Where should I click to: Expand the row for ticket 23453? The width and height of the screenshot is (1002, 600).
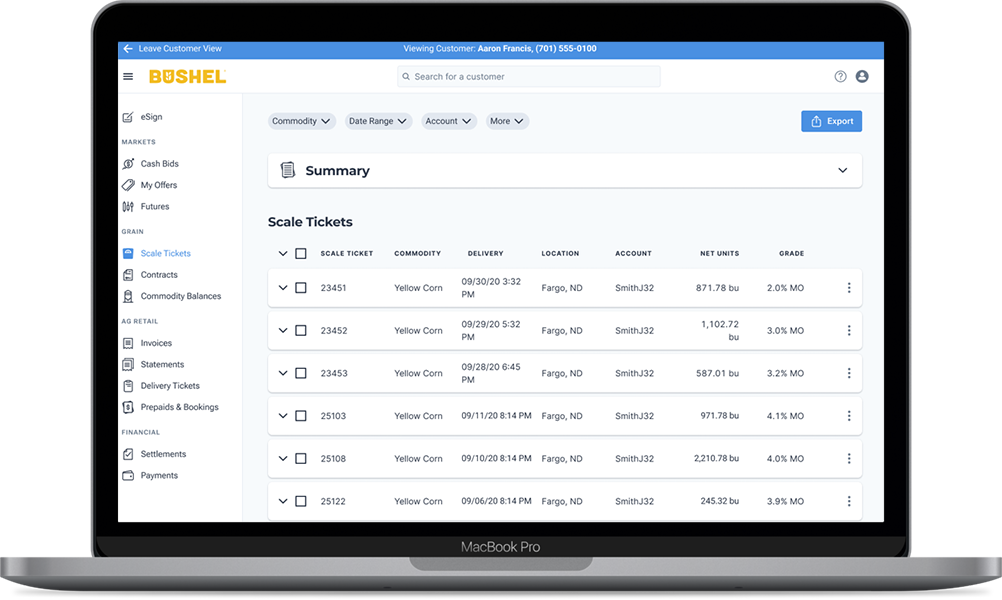point(283,373)
